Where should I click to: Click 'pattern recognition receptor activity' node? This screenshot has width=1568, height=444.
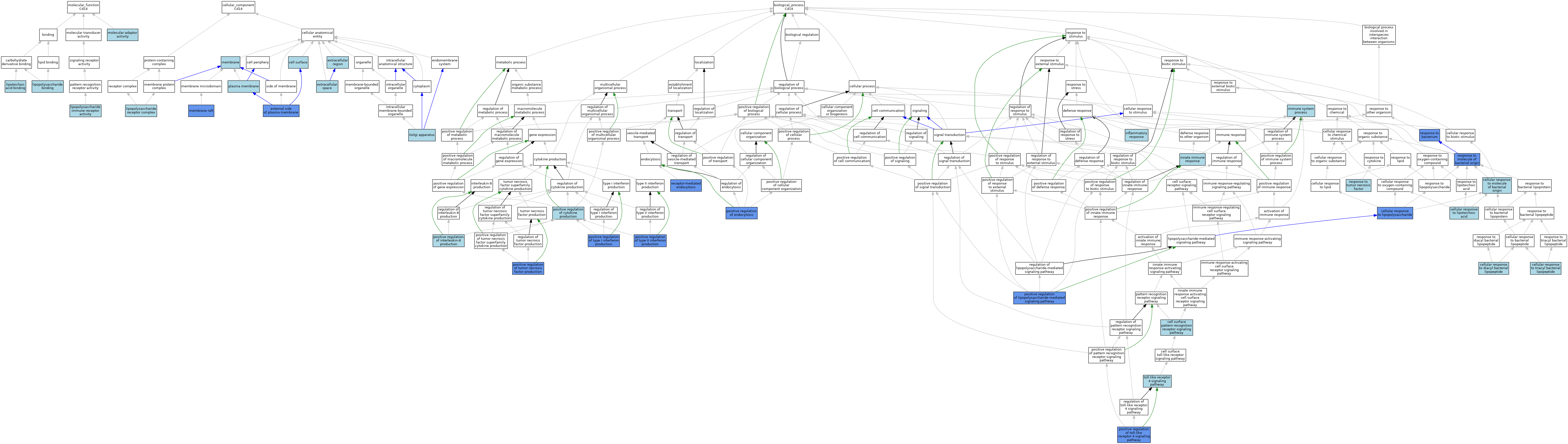point(85,87)
